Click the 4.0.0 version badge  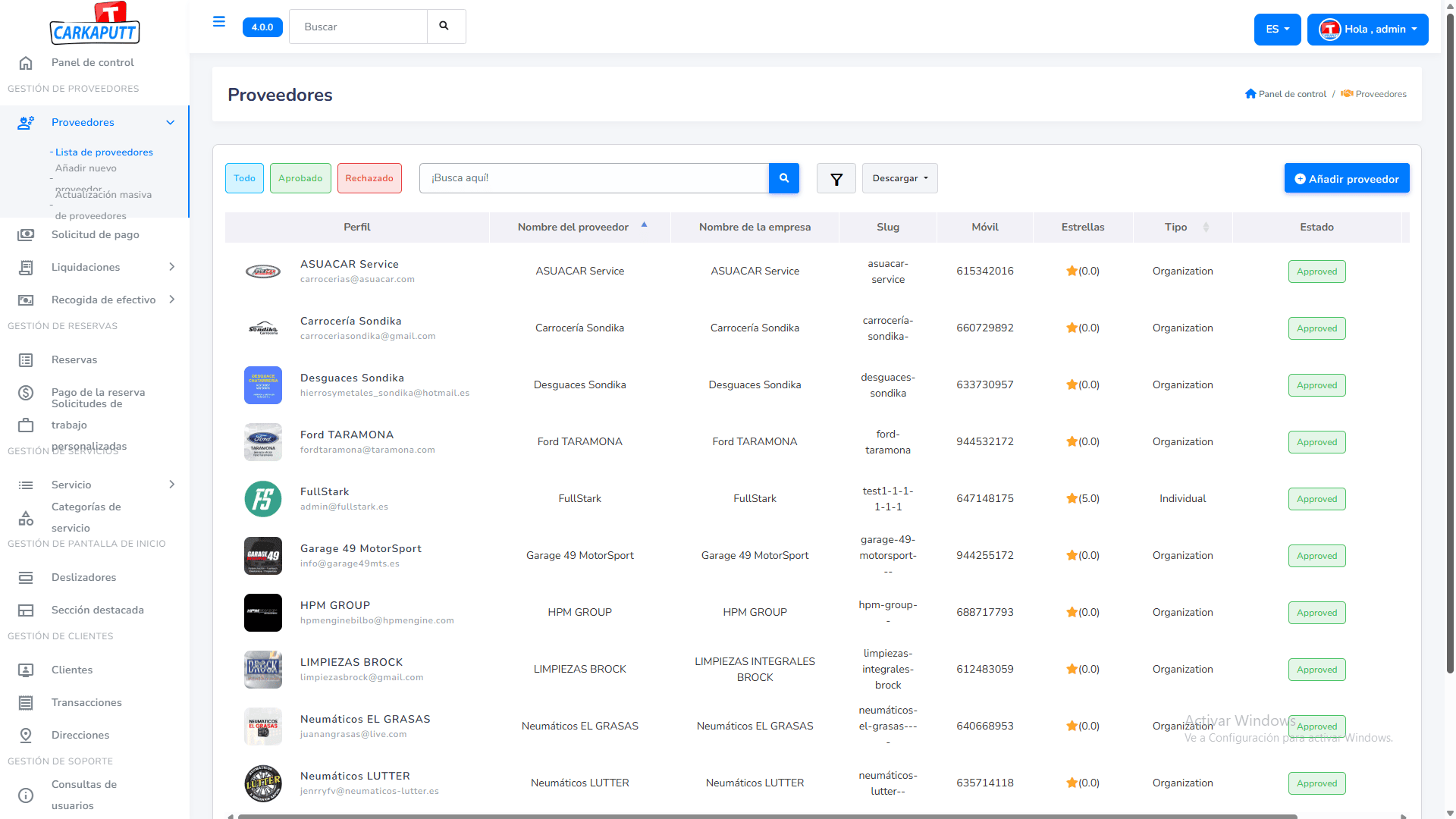pyautogui.click(x=262, y=27)
